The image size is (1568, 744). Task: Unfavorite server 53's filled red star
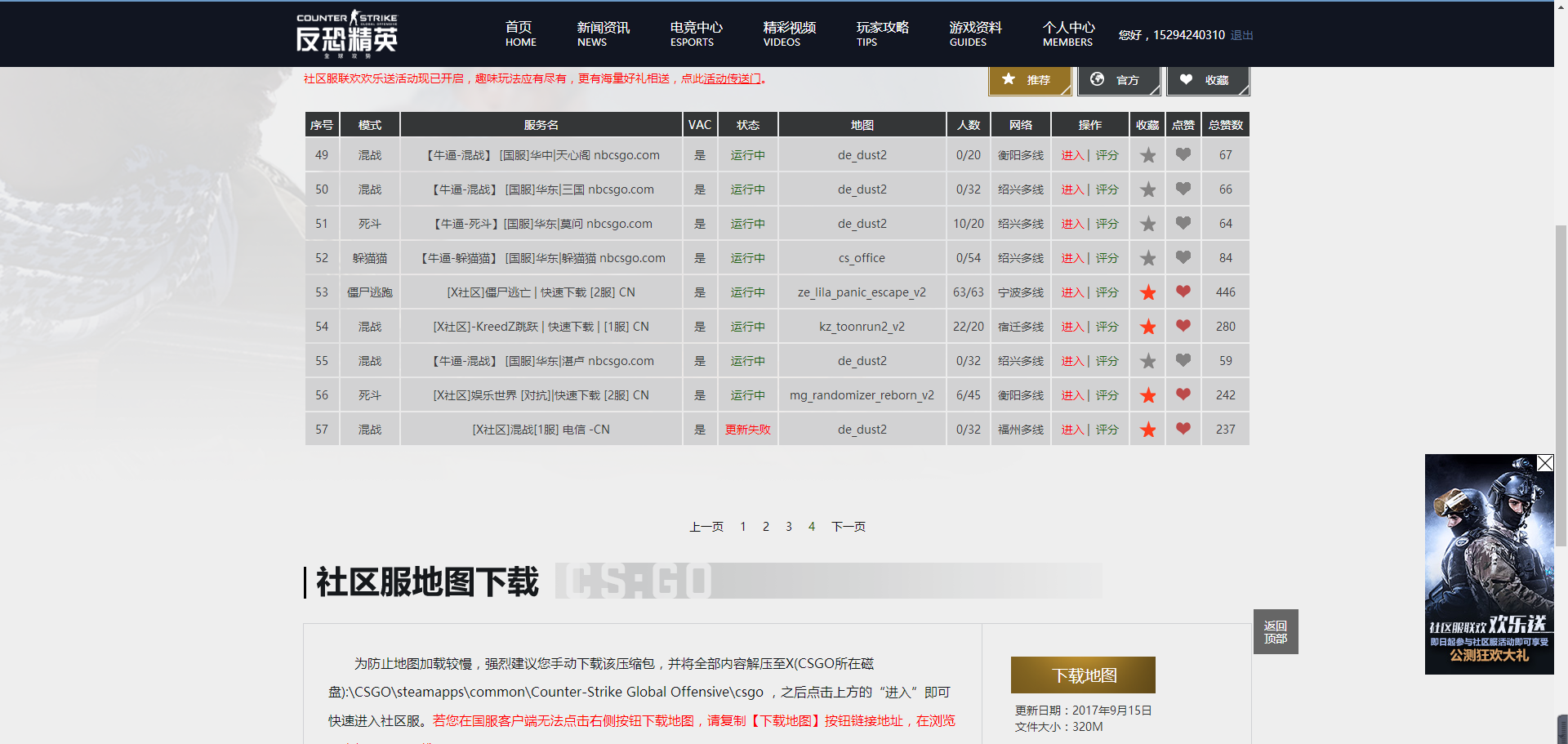click(1147, 292)
